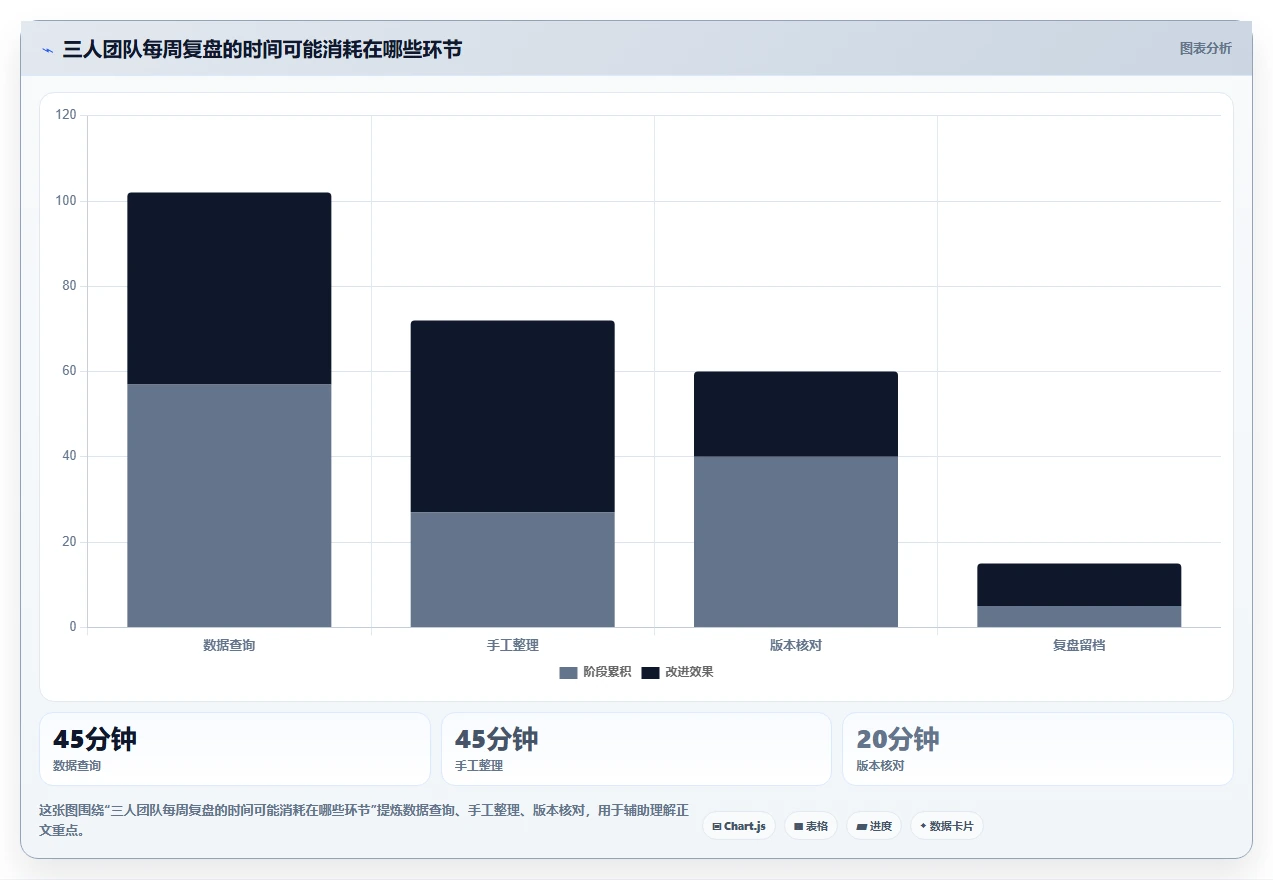The image size is (1273, 880).
Task: Click the 改进效果 dark legend swatch
Action: [650, 672]
